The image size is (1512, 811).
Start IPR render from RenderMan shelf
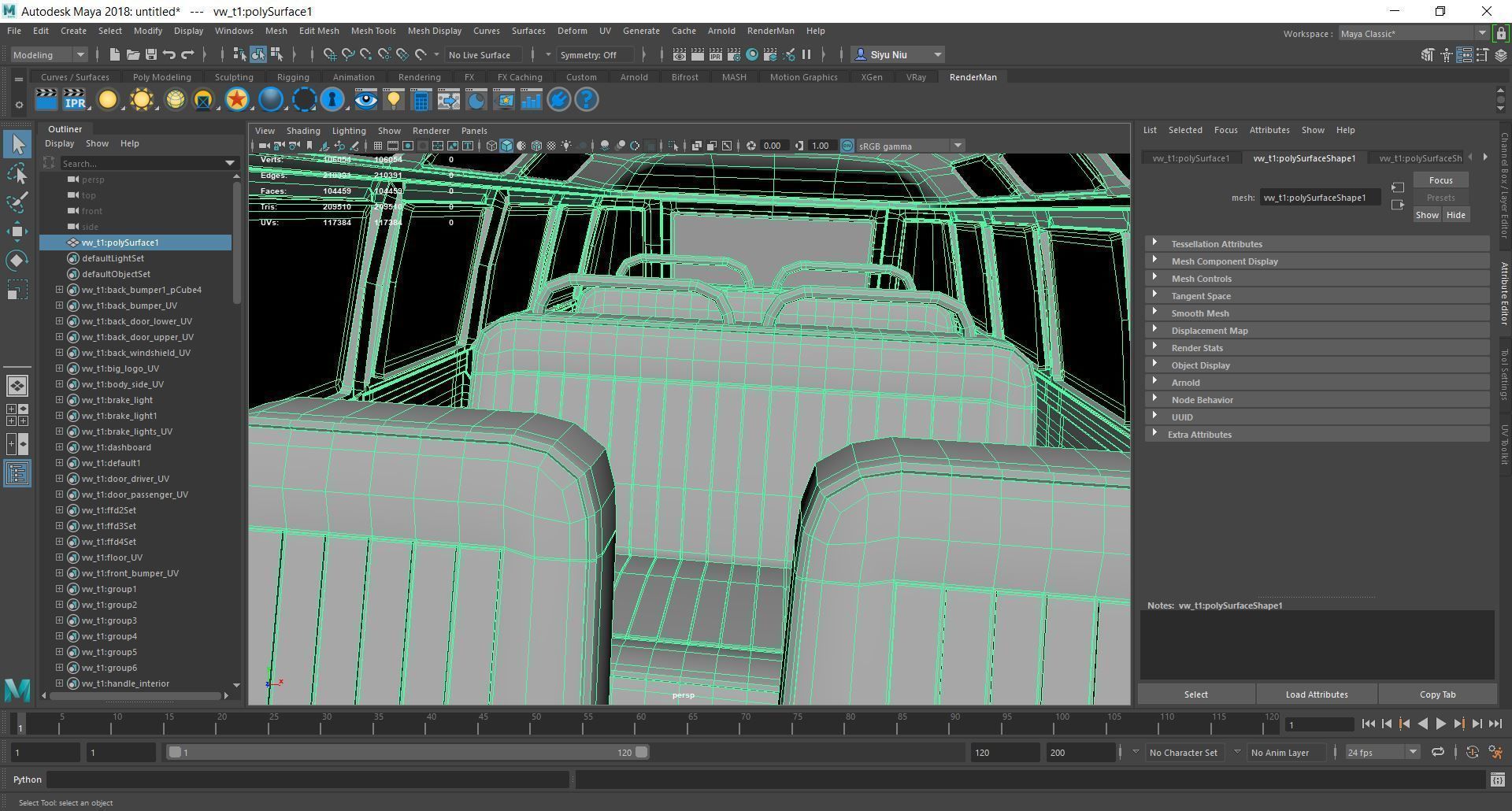click(x=76, y=100)
